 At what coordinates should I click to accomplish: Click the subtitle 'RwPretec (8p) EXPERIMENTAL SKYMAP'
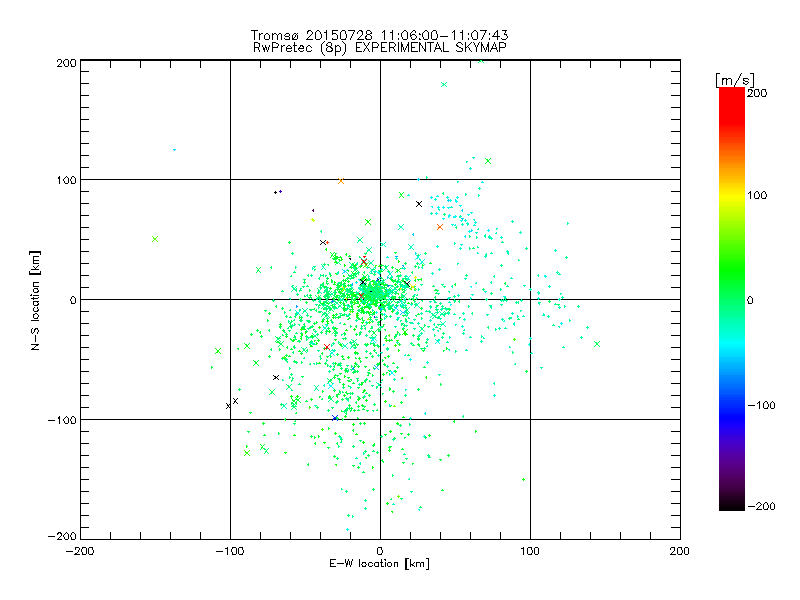coord(380,47)
